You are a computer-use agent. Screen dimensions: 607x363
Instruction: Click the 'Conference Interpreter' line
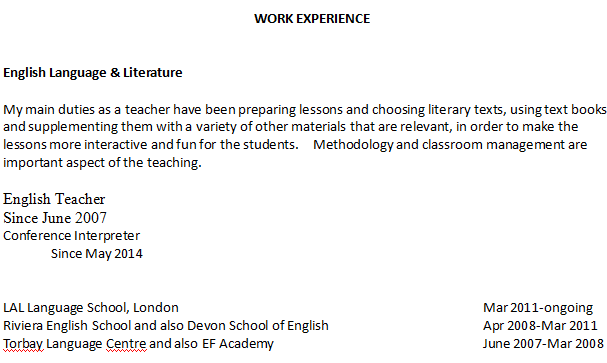pos(71,236)
